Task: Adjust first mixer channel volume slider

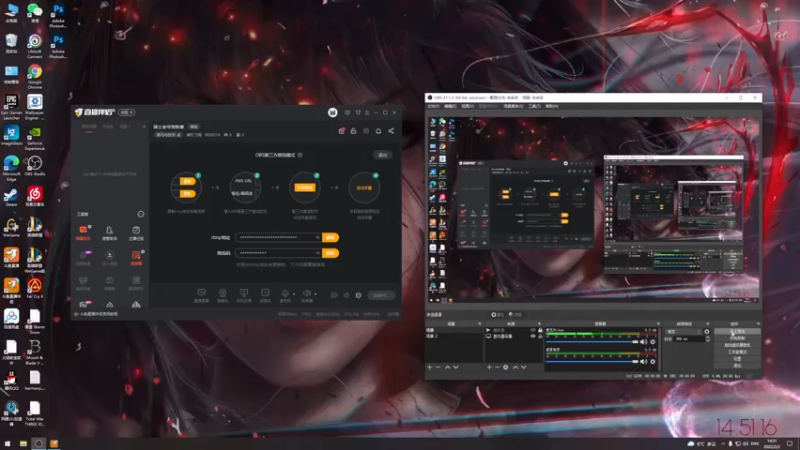Action: pyautogui.click(x=592, y=342)
